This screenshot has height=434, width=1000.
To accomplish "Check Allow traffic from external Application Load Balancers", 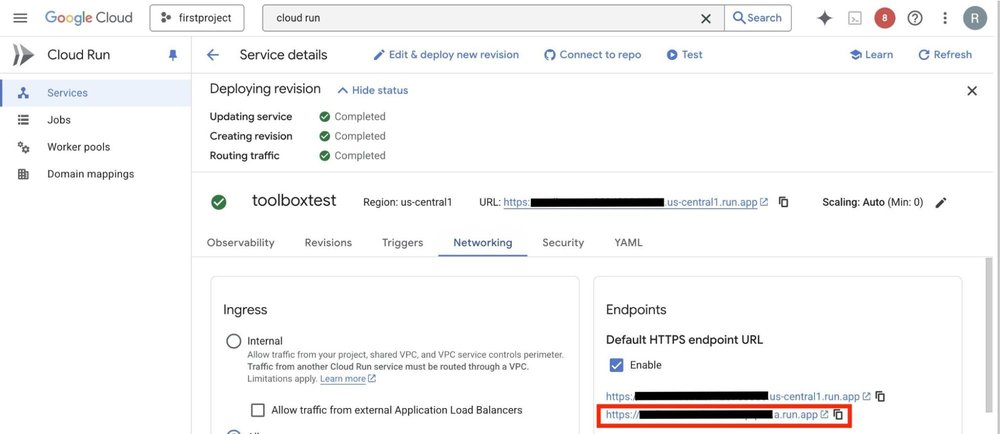I will click(x=258, y=410).
